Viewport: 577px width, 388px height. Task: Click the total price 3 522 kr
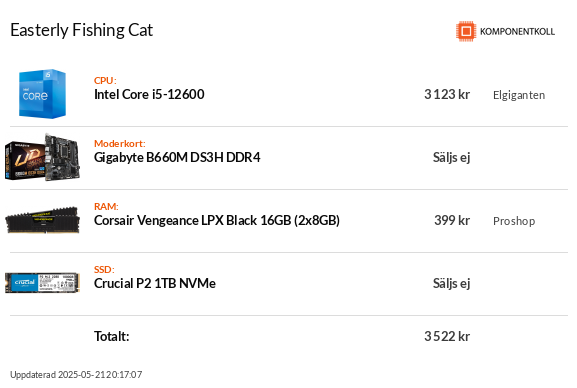(447, 336)
